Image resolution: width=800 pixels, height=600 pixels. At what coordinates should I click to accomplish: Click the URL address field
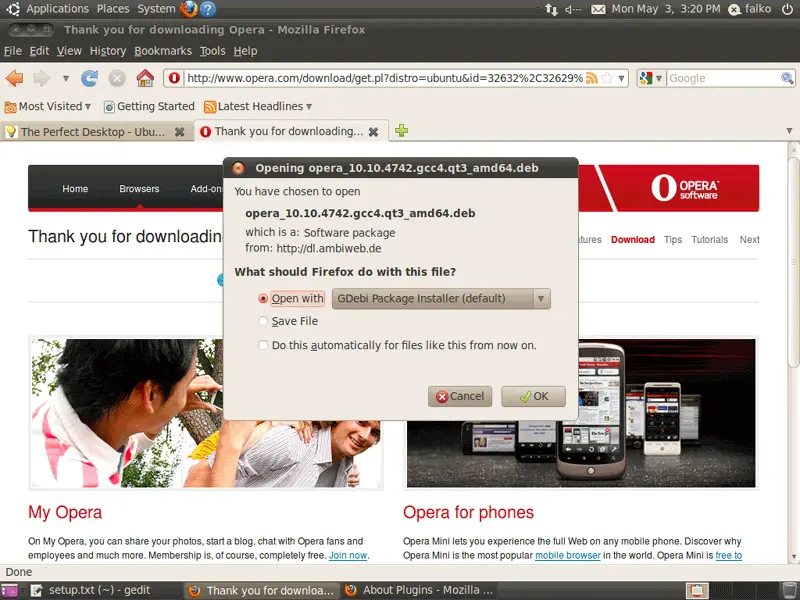[385, 78]
